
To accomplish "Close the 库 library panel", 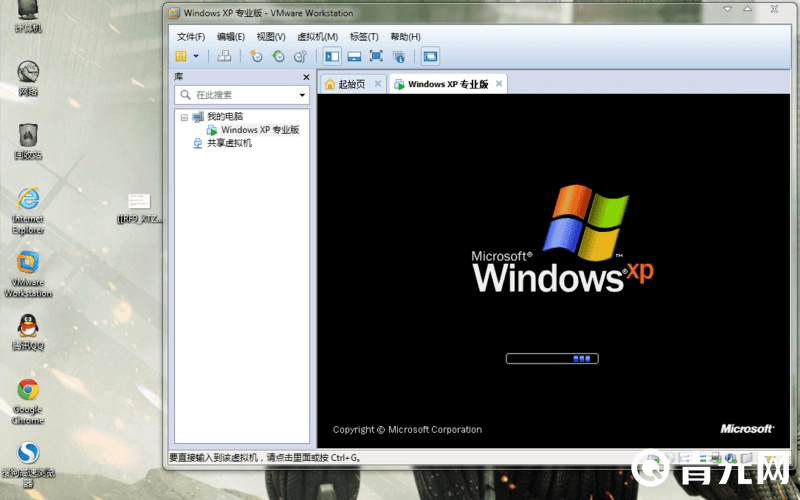I will (x=306, y=77).
